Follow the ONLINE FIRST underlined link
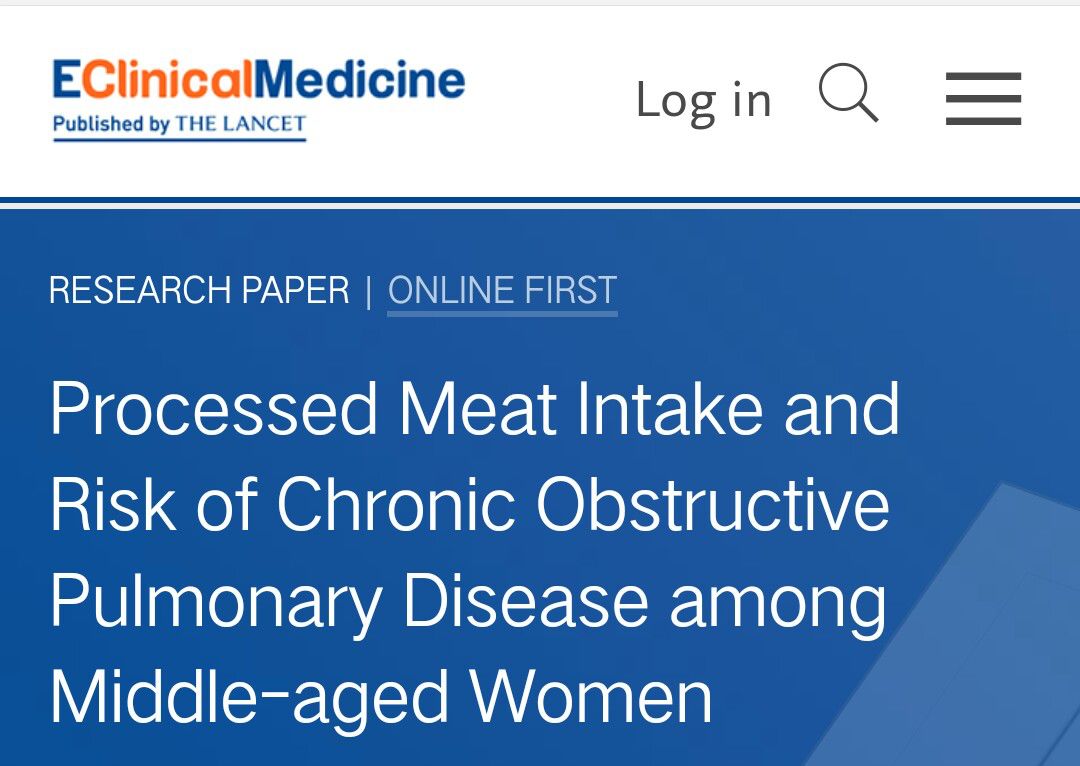The image size is (1080, 766). pyautogui.click(x=502, y=290)
